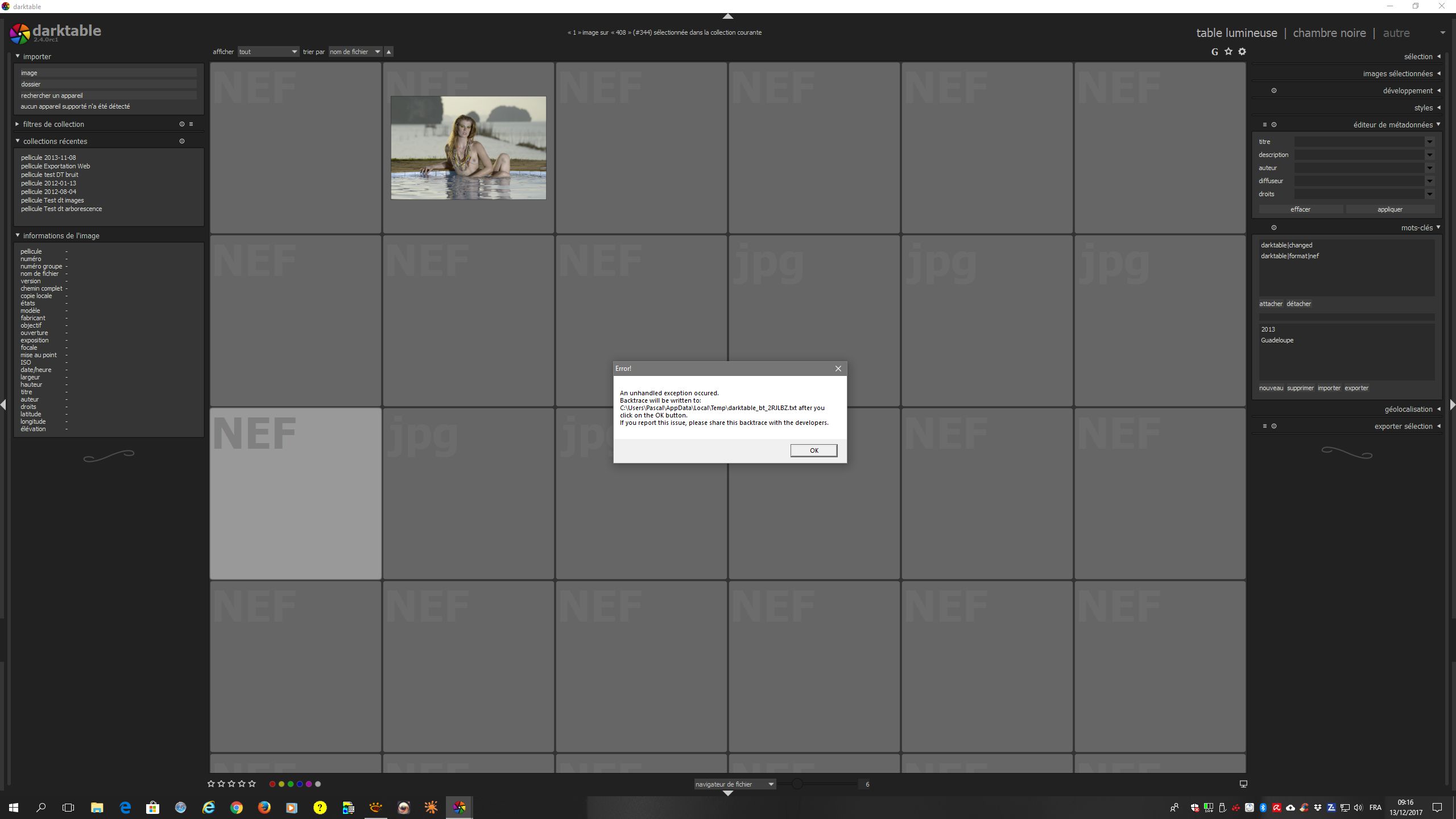Click the importer 'image' button
This screenshot has height=819, width=1456.
coord(109,73)
